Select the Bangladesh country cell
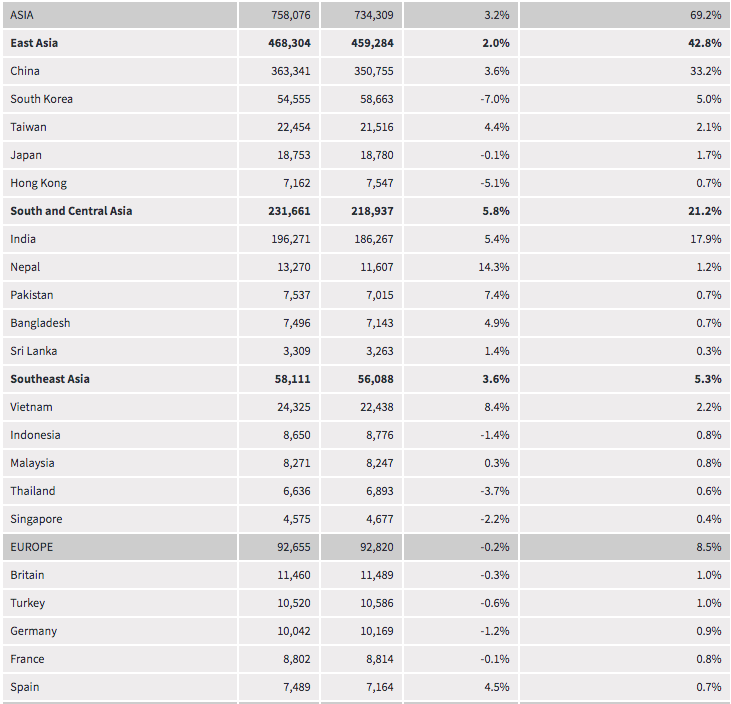The image size is (731, 704). (x=40, y=323)
